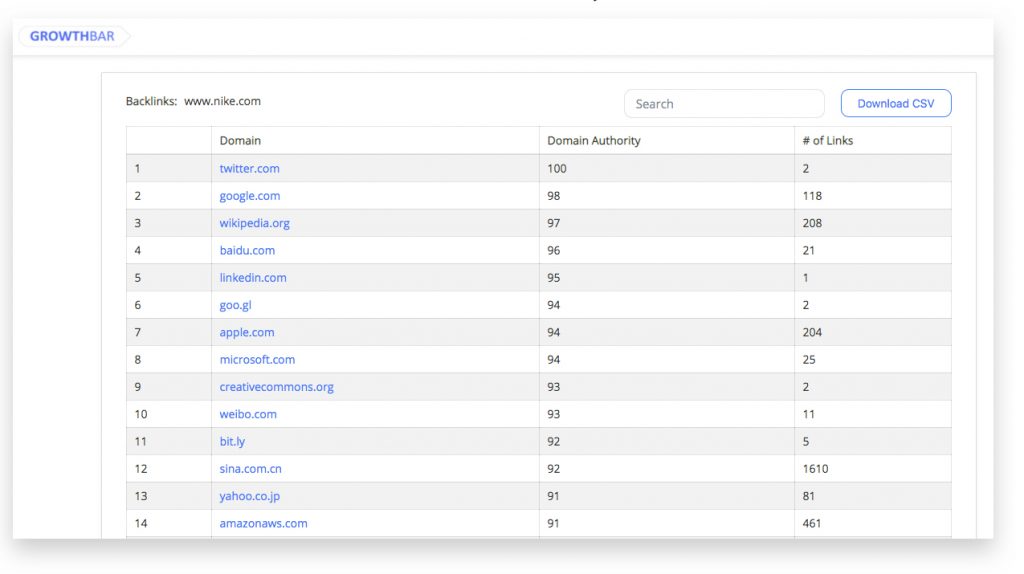The image size is (1024, 574).
Task: Sort by Domain Authority column header
Action: [594, 140]
